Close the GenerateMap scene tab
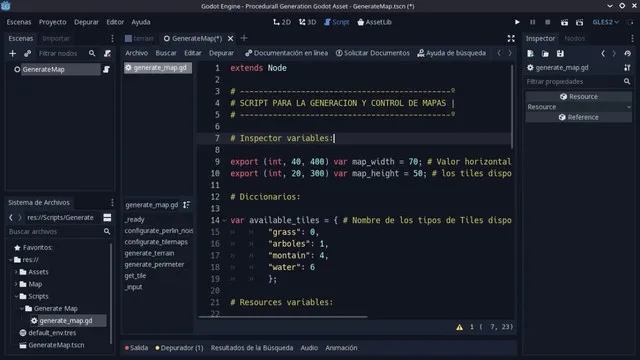 (x=231, y=38)
